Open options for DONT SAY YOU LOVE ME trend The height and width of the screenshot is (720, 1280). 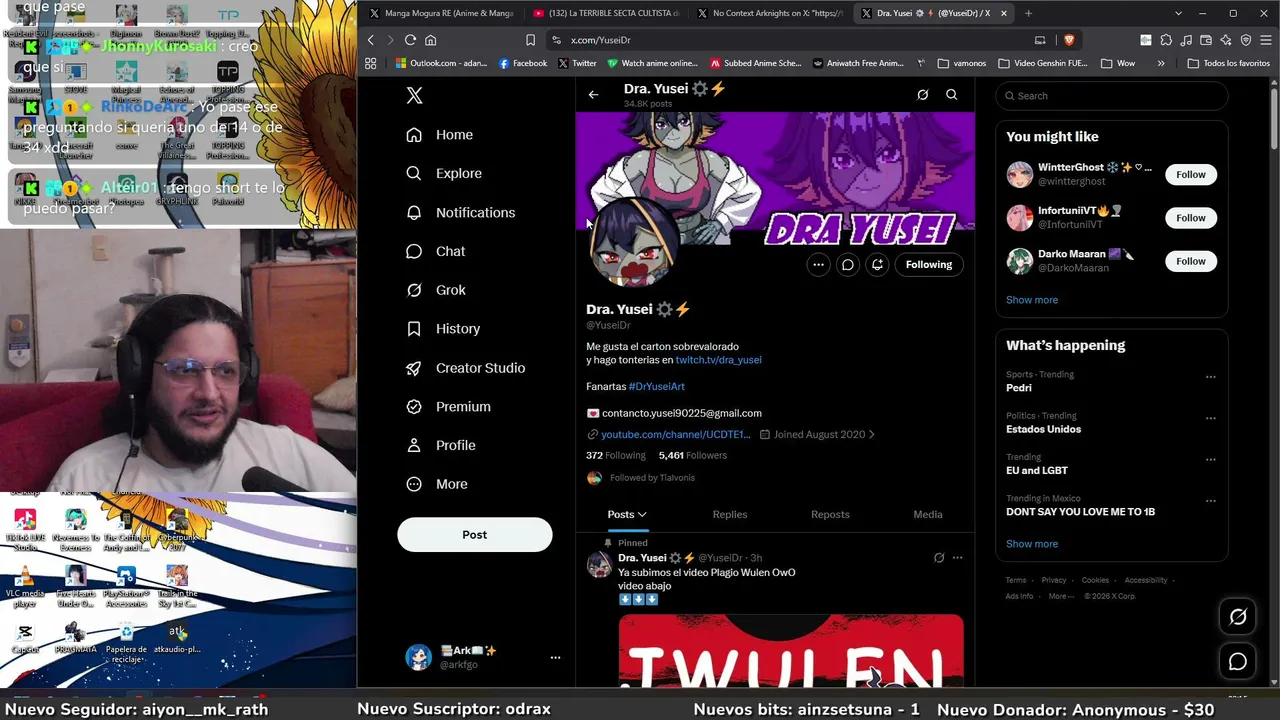coord(1210,501)
